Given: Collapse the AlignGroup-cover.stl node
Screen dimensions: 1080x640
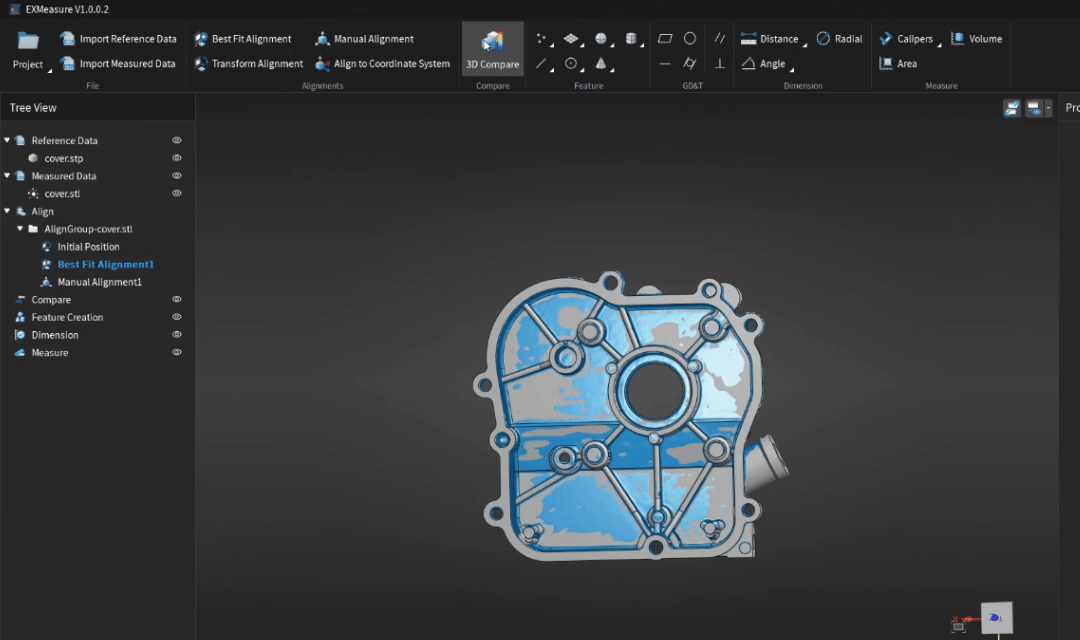Looking at the screenshot, I should (20, 229).
